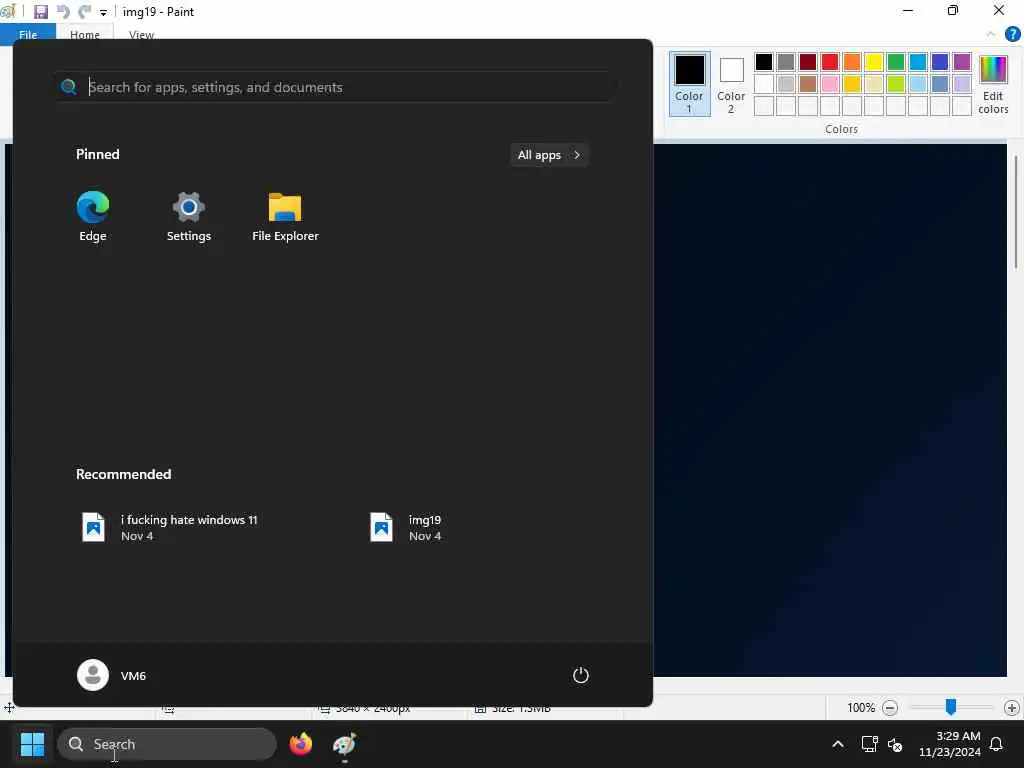This screenshot has width=1024, height=768.
Task: Open Edit colors in Paint
Action: 993,84
